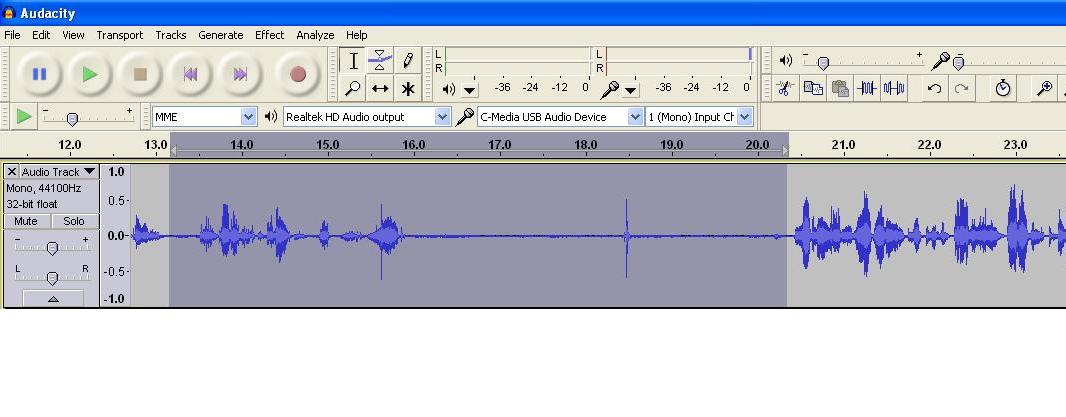1066x417 pixels.
Task: Select the Envelope tool
Action: (380, 60)
